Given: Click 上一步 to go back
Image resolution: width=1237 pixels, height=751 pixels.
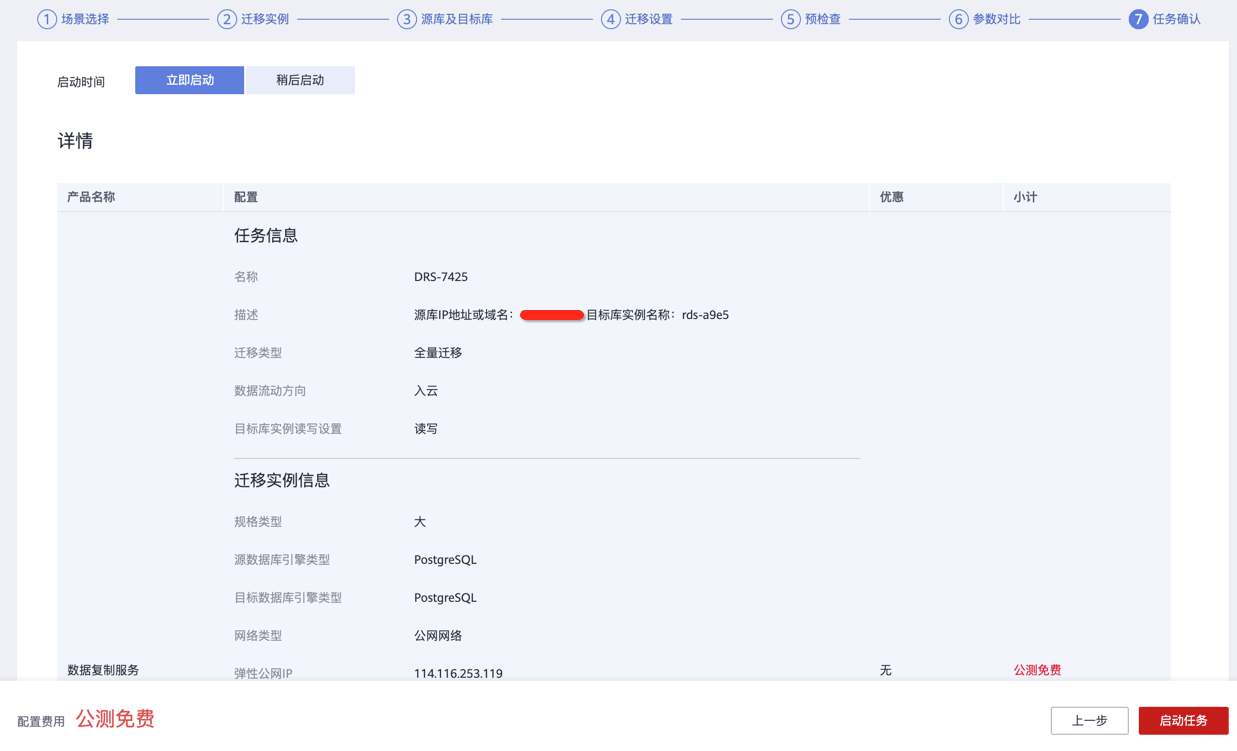Looking at the screenshot, I should click(x=1089, y=720).
